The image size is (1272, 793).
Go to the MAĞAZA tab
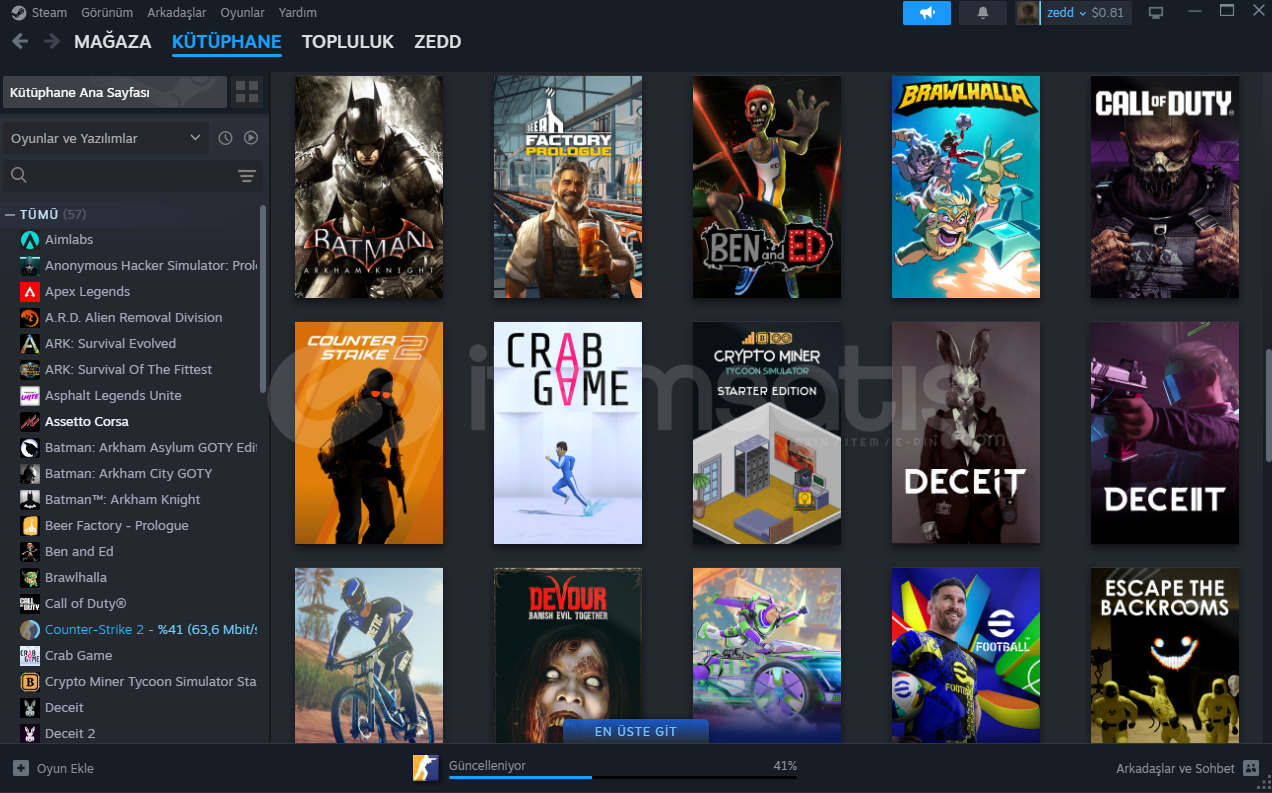[113, 42]
